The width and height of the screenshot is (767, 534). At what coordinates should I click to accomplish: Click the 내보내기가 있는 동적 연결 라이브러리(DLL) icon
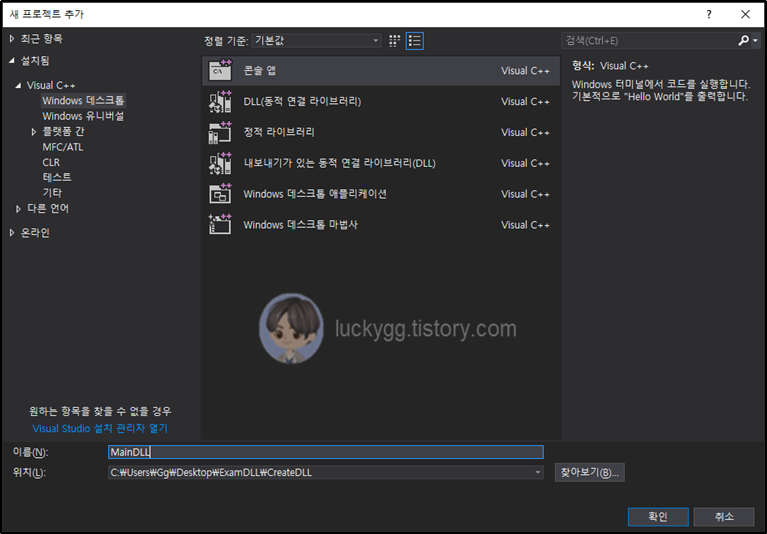point(220,163)
